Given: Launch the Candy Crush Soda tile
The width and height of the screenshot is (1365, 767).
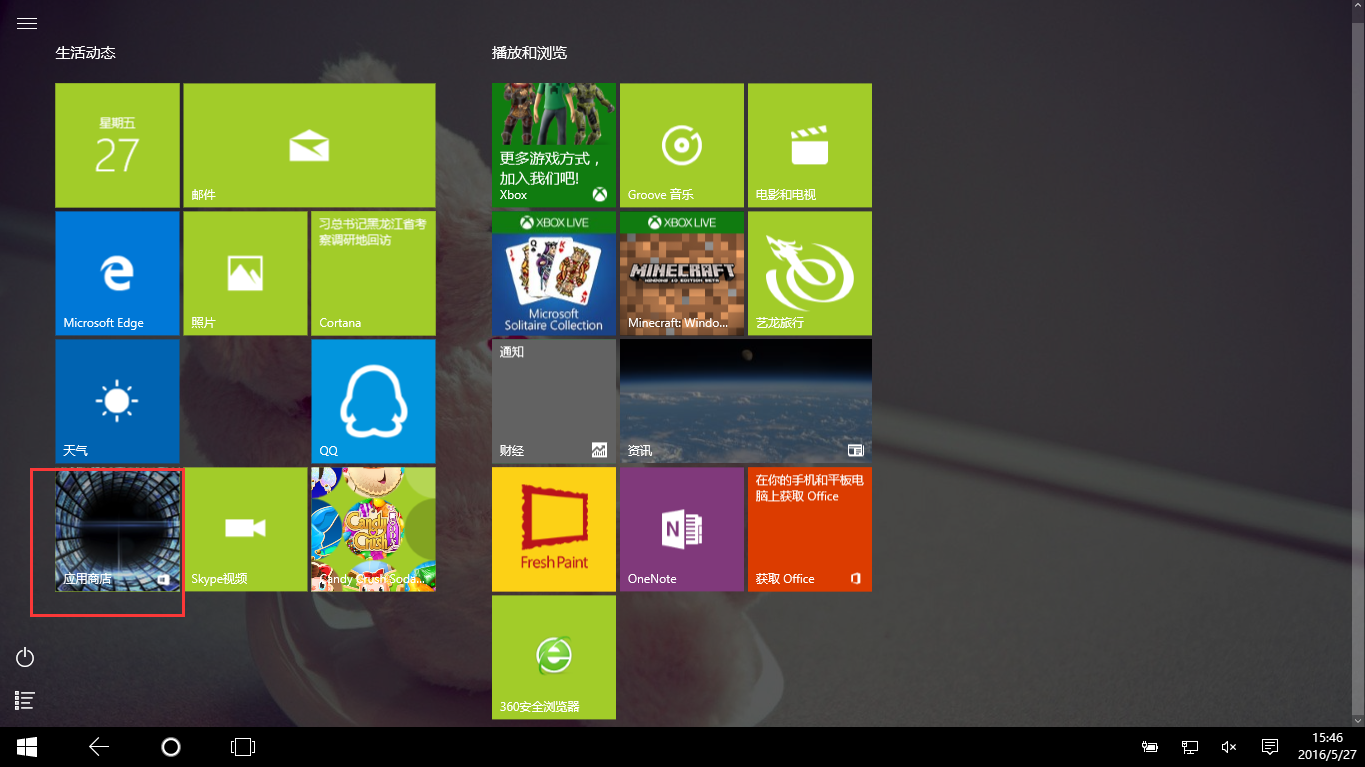Looking at the screenshot, I should pos(373,529).
